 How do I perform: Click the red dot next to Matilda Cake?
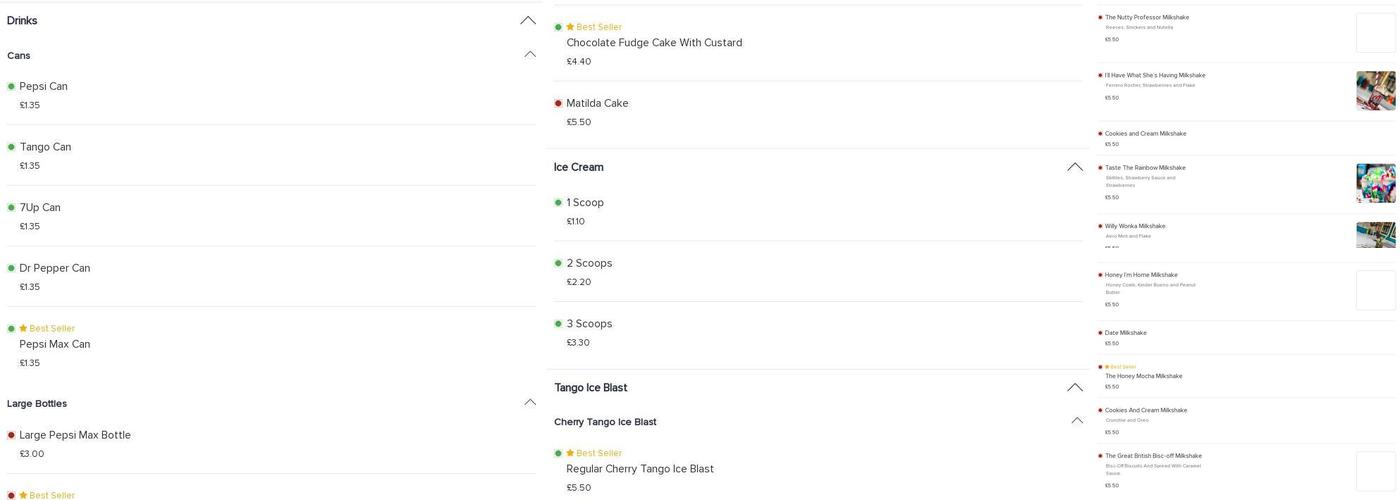pyautogui.click(x=558, y=103)
